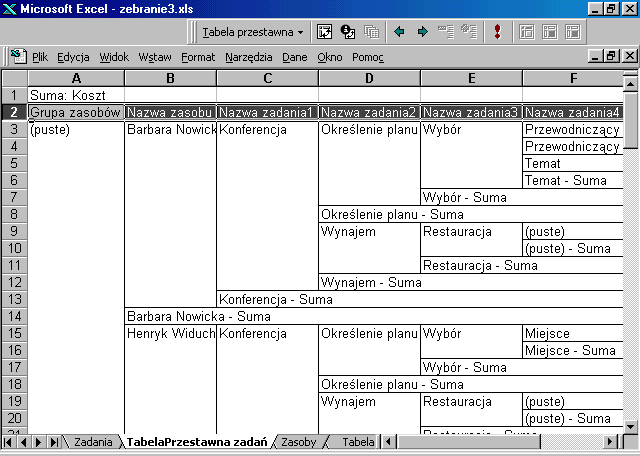Click the Nazwa zadania2 pivot field button
The height and width of the screenshot is (456, 640).
tap(370, 113)
